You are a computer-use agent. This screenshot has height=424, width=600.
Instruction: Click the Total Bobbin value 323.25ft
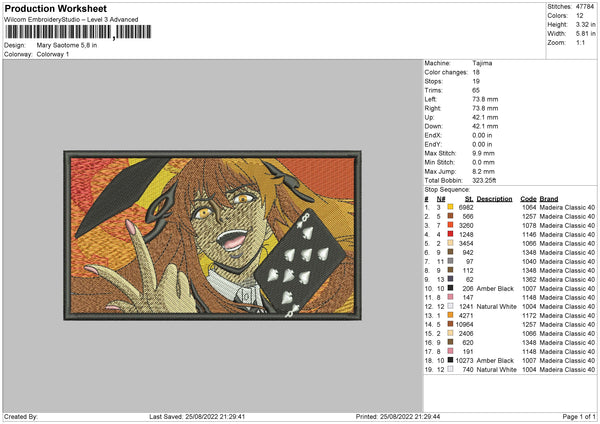pyautogui.click(x=484, y=180)
